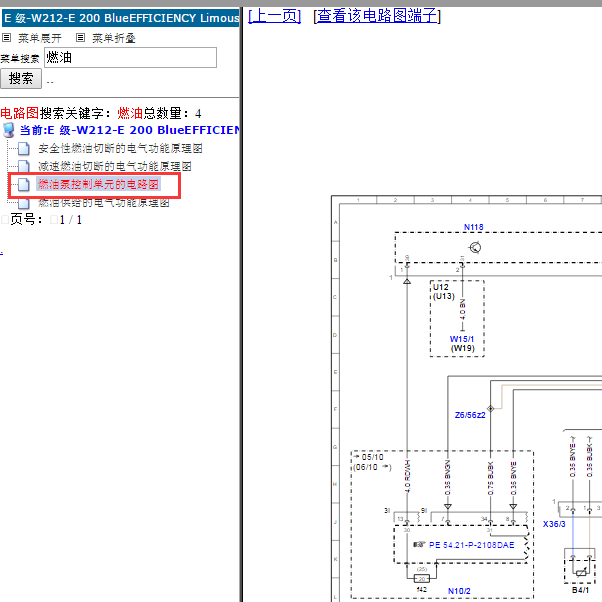This screenshot has height=602, width=602.
Task: Click the 菜单折叠 collapse menu icon
Action: coord(80,38)
